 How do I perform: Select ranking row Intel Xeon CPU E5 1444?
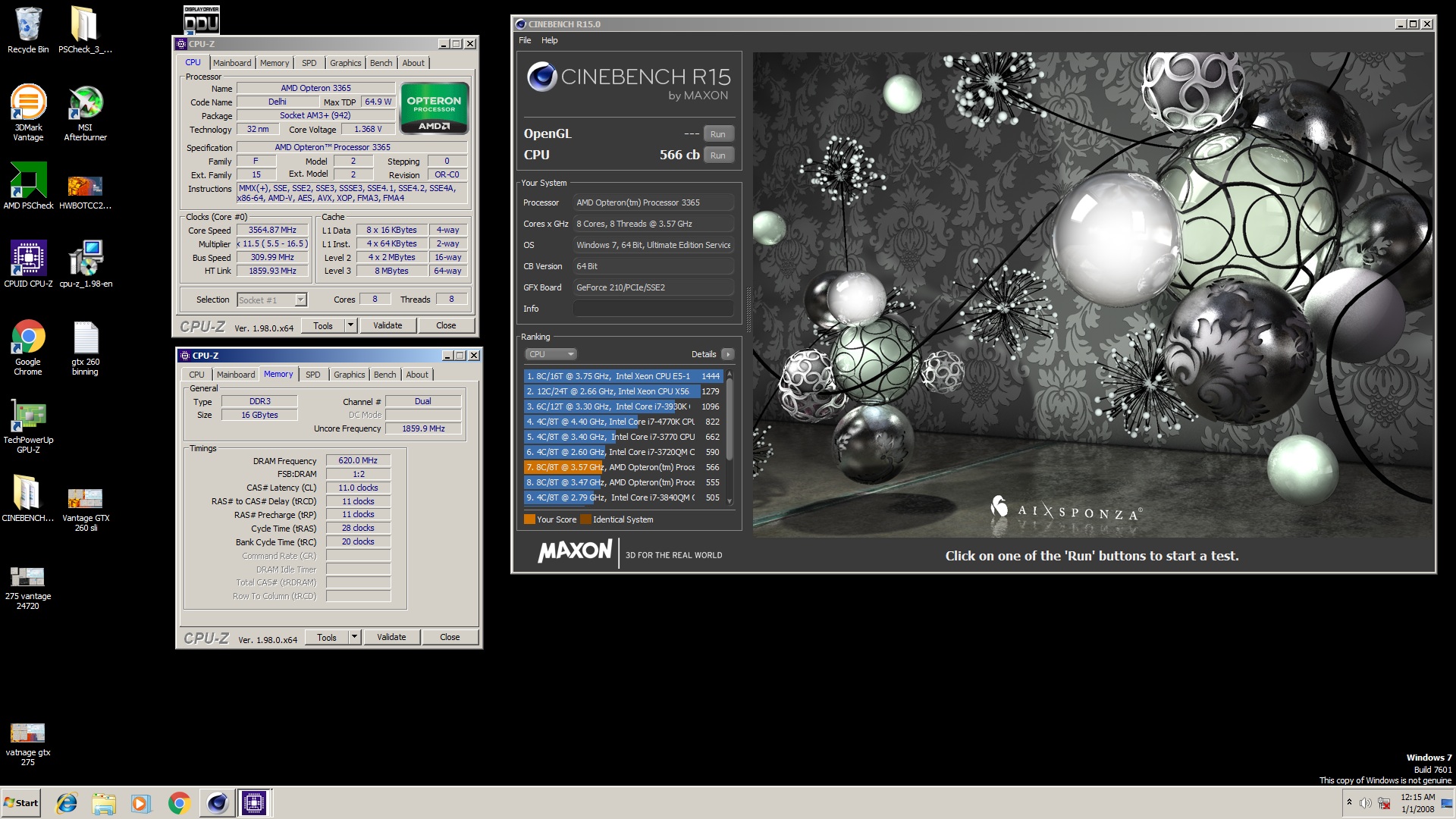tap(623, 376)
